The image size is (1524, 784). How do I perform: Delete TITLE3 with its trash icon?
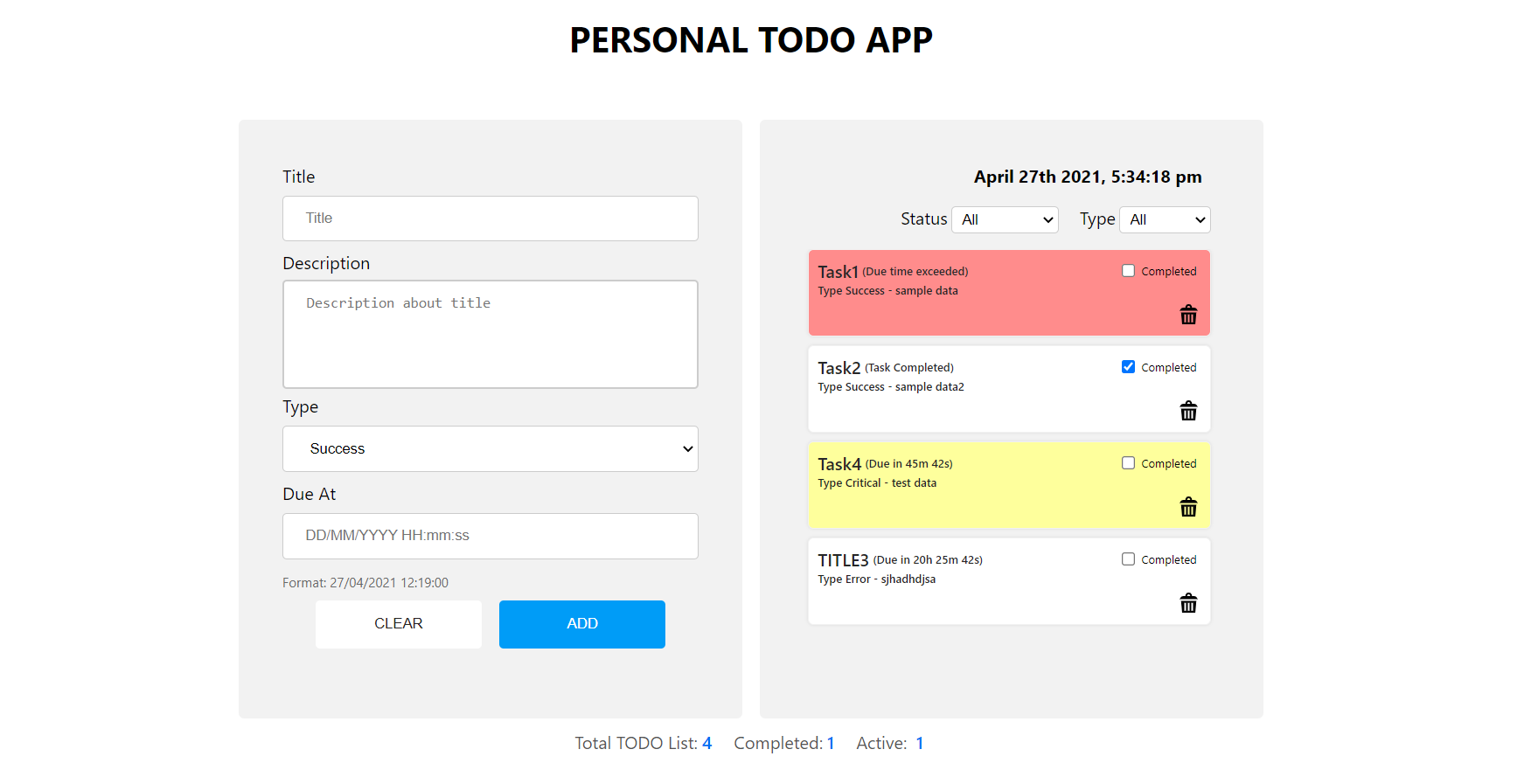pos(1188,603)
